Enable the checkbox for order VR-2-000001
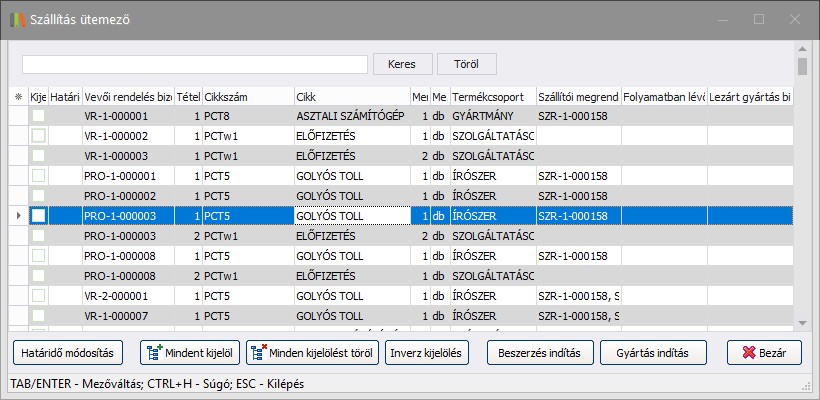 pyautogui.click(x=38, y=296)
